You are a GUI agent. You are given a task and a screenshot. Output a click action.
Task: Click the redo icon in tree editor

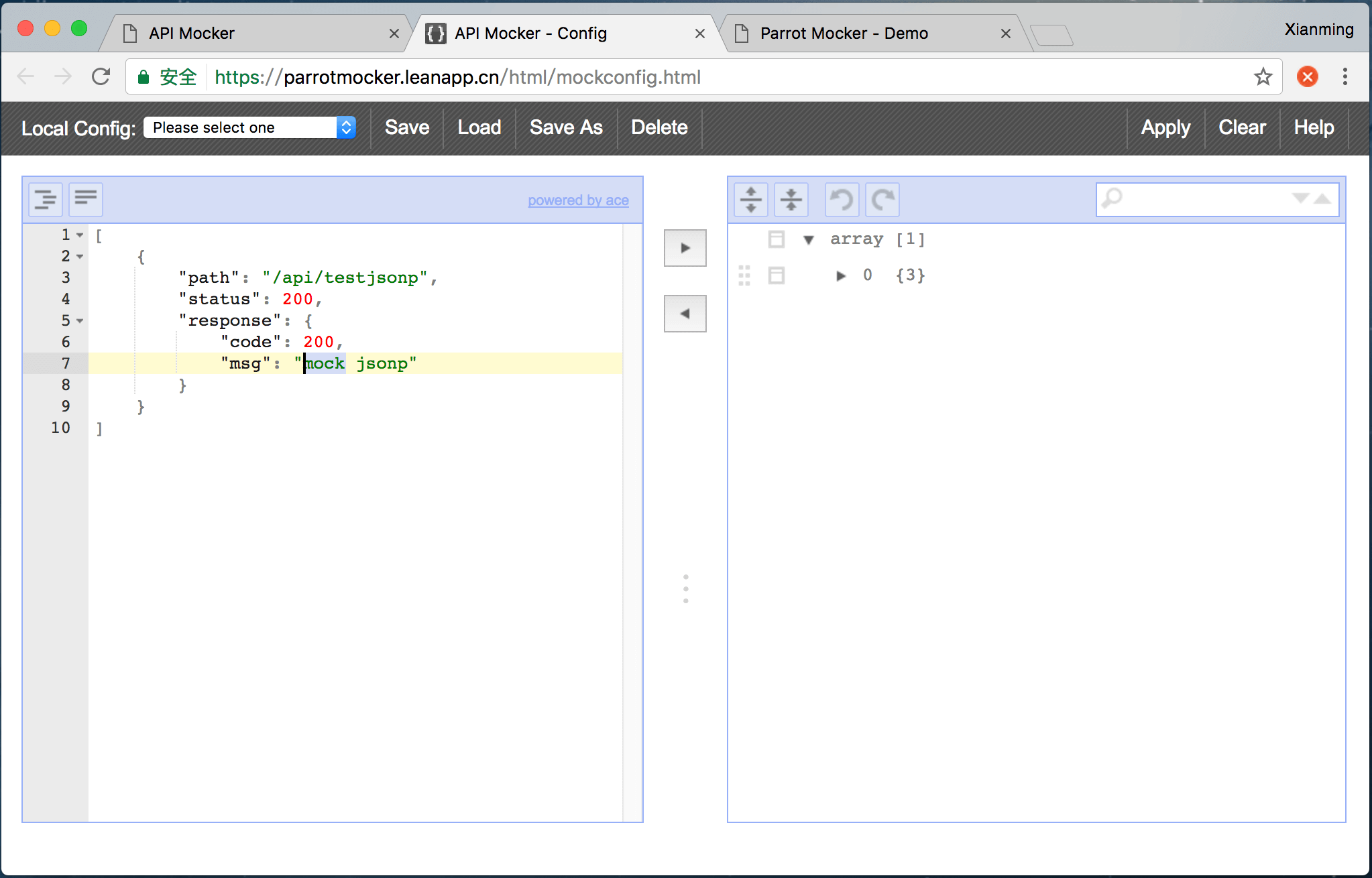(882, 200)
